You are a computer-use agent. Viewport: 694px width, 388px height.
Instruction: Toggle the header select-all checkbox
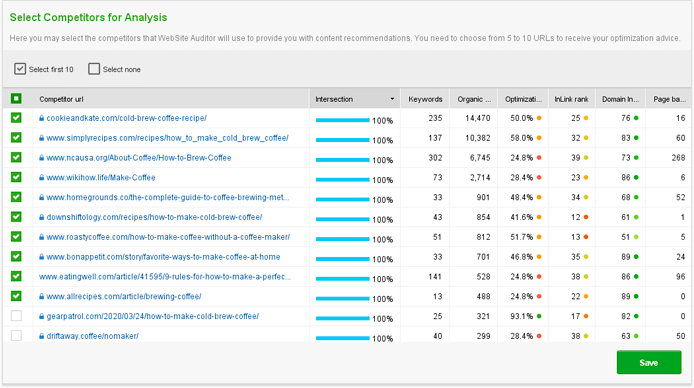pyautogui.click(x=16, y=99)
